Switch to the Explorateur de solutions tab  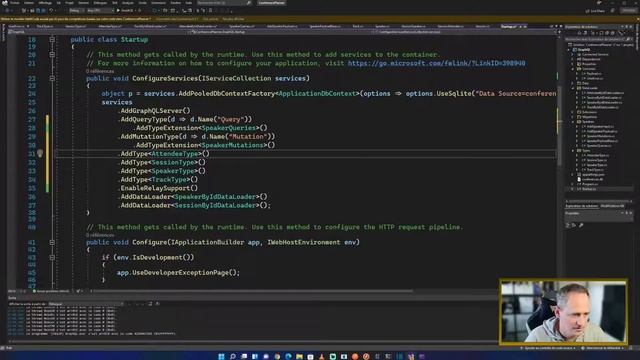[581, 206]
